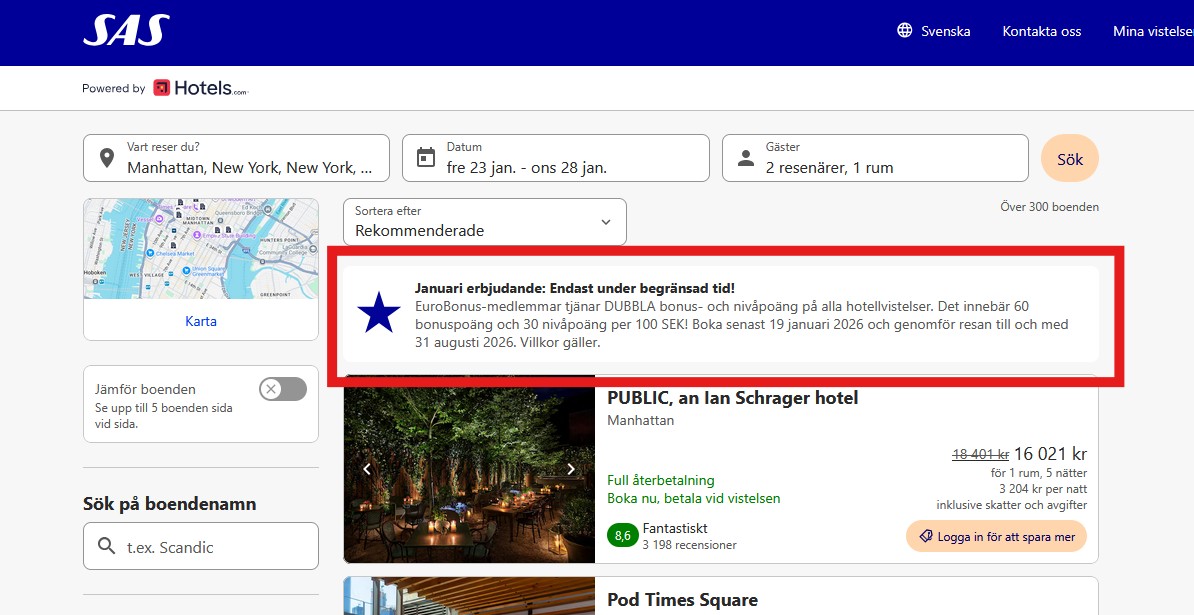
Task: Select Kontakta oss in the top menu
Action: point(1042,31)
